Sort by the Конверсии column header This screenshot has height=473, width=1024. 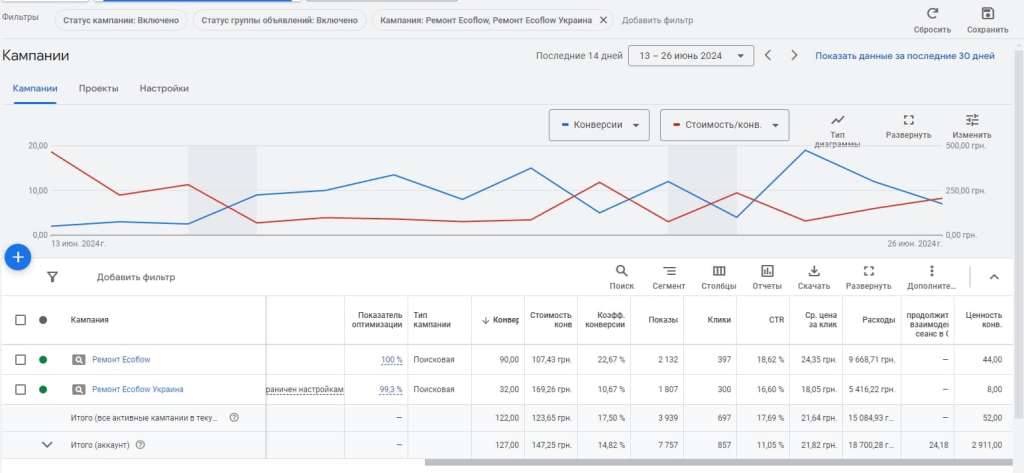pyautogui.click(x=501, y=320)
